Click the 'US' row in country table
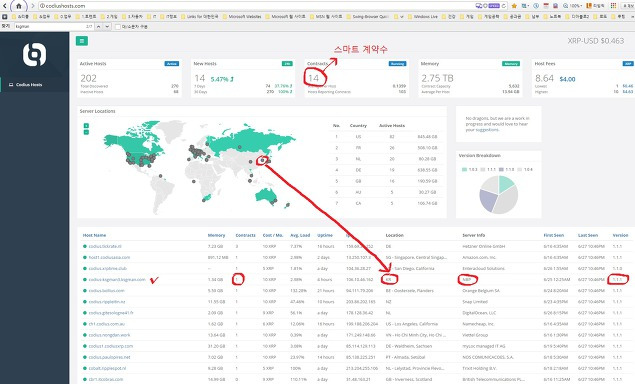Image resolution: width=635 pixels, height=384 pixels. click(386, 137)
